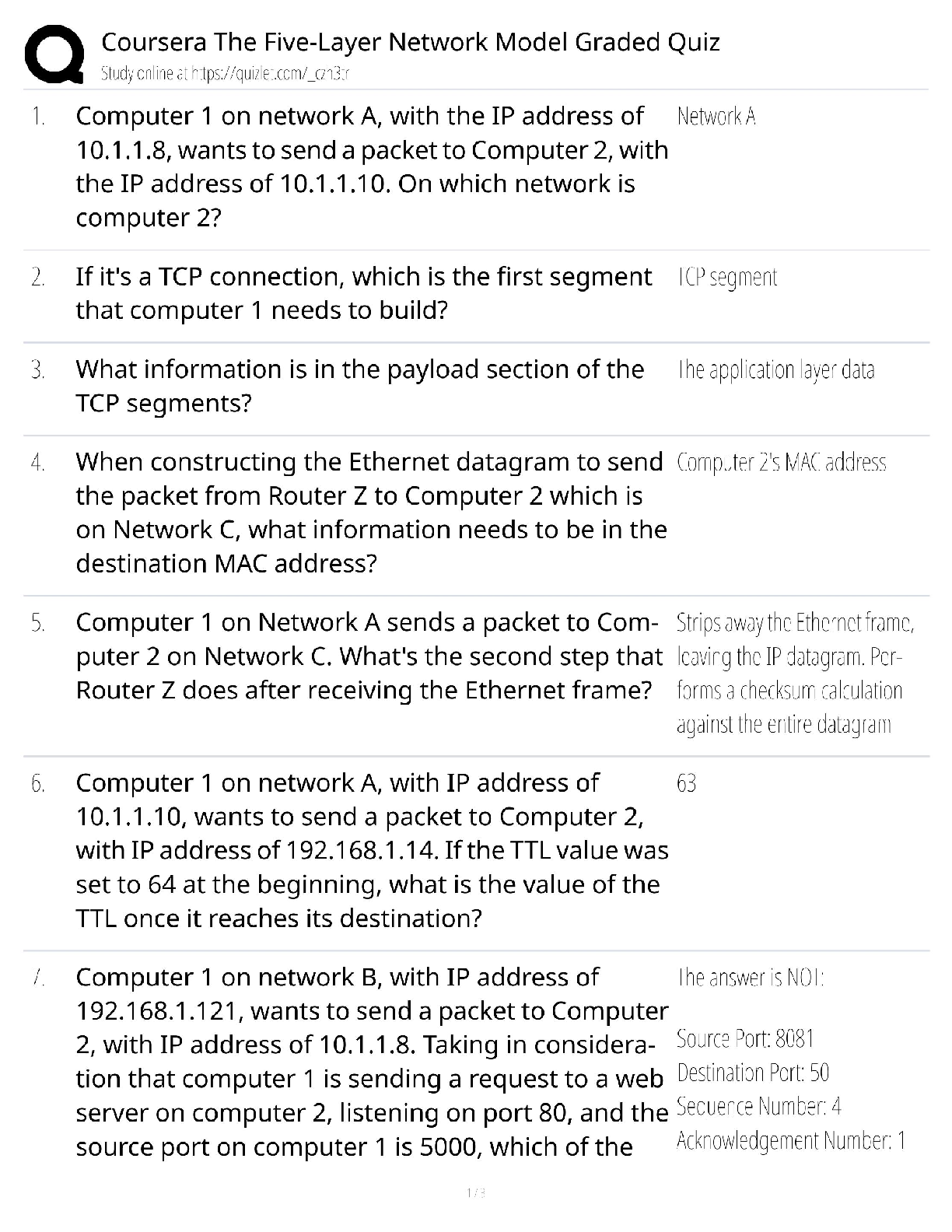952x1232 pixels.
Task: Click "The answer is NOT:" text
Action: pos(751,977)
